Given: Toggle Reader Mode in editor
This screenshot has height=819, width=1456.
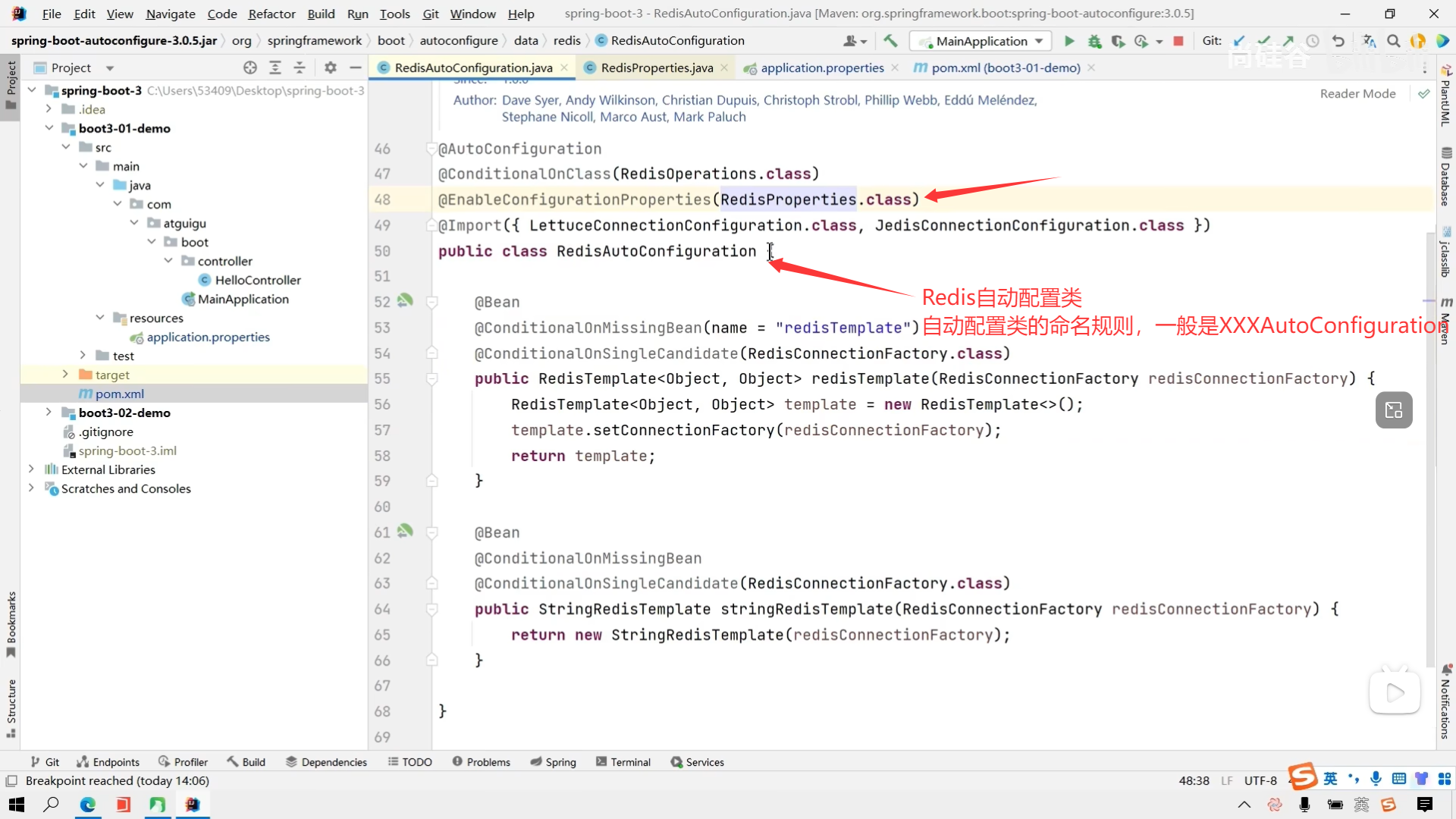Looking at the screenshot, I should coord(1357,93).
